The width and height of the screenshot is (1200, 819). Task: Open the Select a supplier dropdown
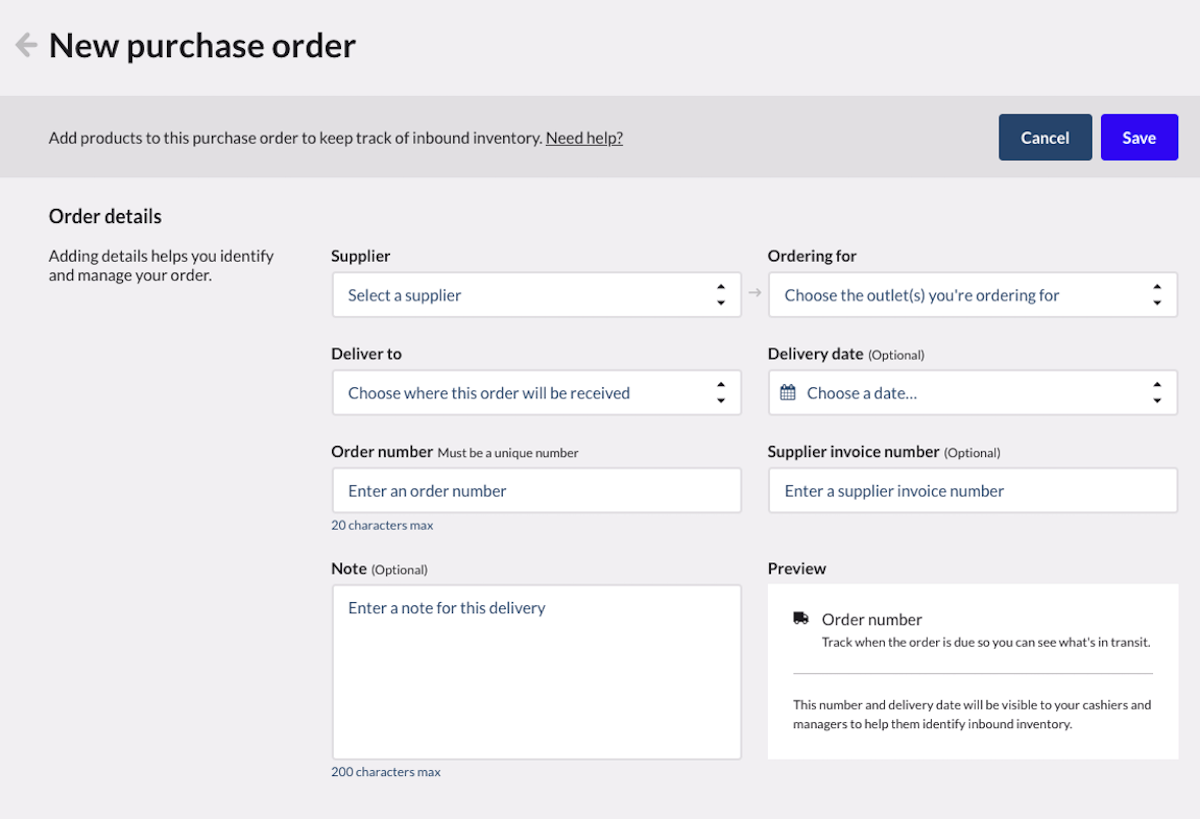point(520,295)
